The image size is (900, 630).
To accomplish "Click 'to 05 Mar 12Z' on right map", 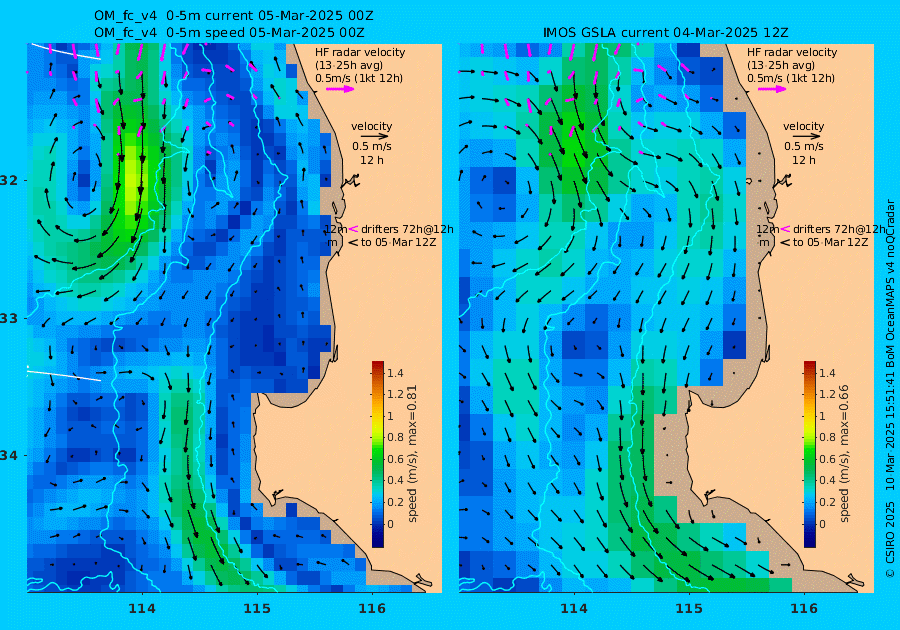I will point(831,243).
